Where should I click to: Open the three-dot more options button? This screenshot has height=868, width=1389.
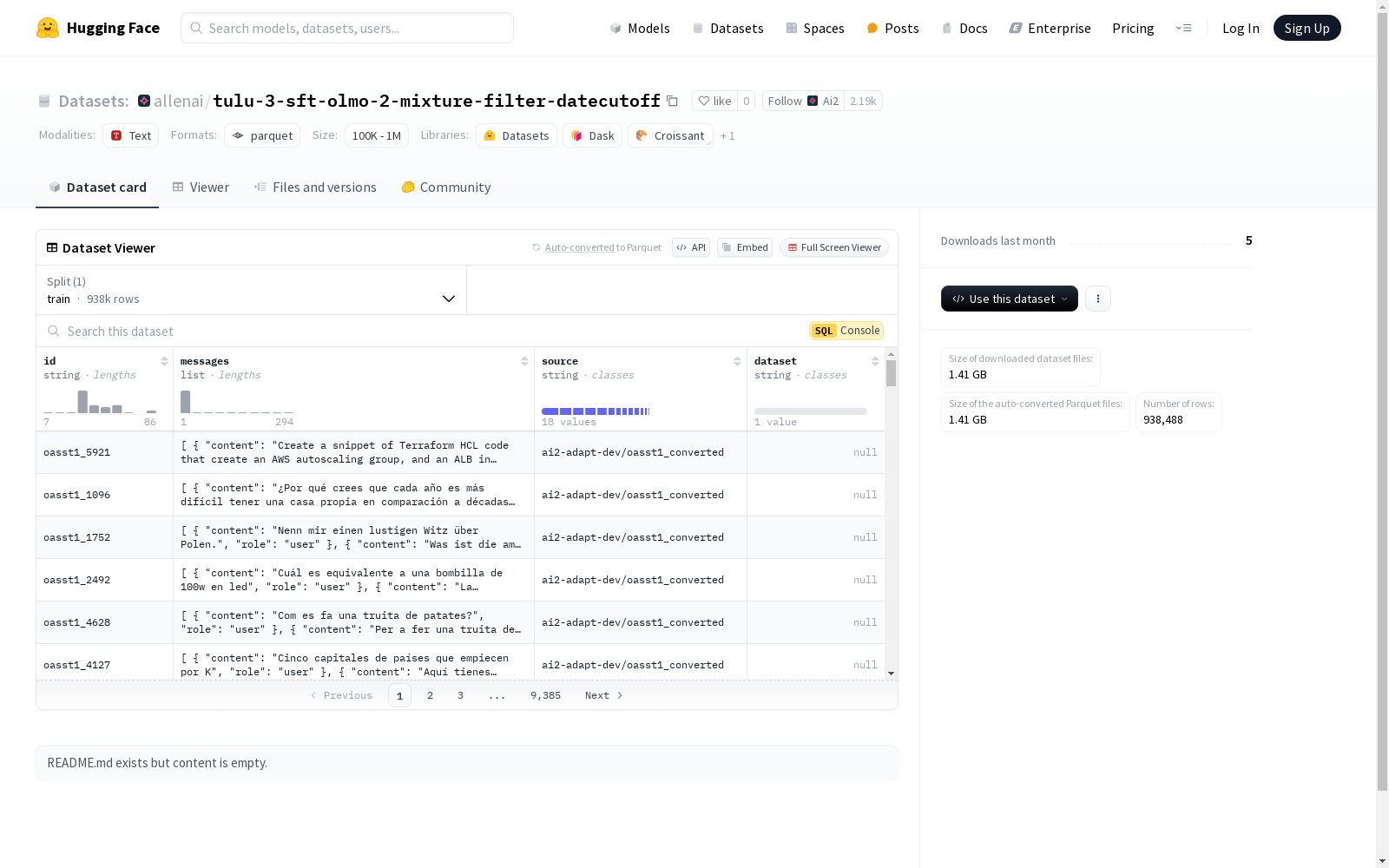[x=1098, y=299]
